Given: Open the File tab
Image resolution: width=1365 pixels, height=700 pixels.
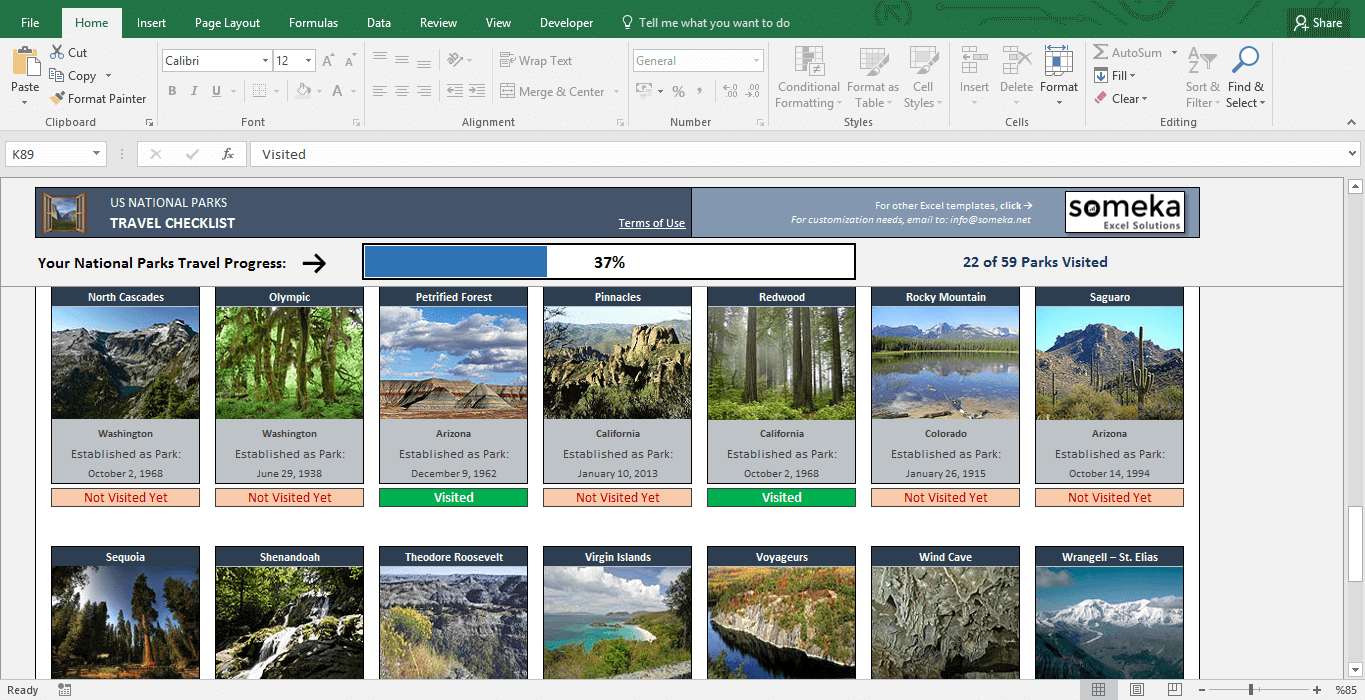Looking at the screenshot, I should (30, 23).
